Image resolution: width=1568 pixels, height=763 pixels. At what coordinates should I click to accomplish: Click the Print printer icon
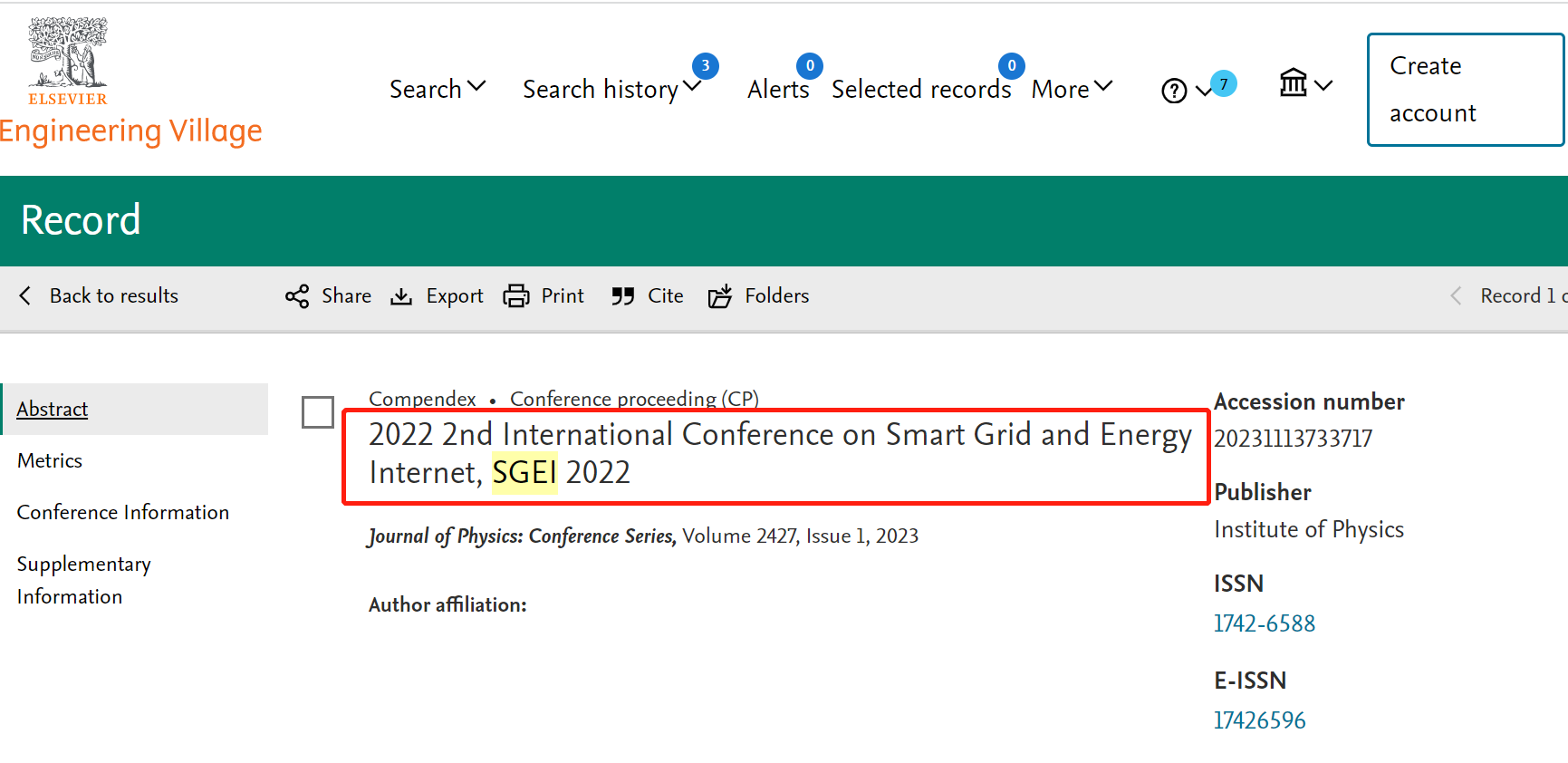click(516, 296)
